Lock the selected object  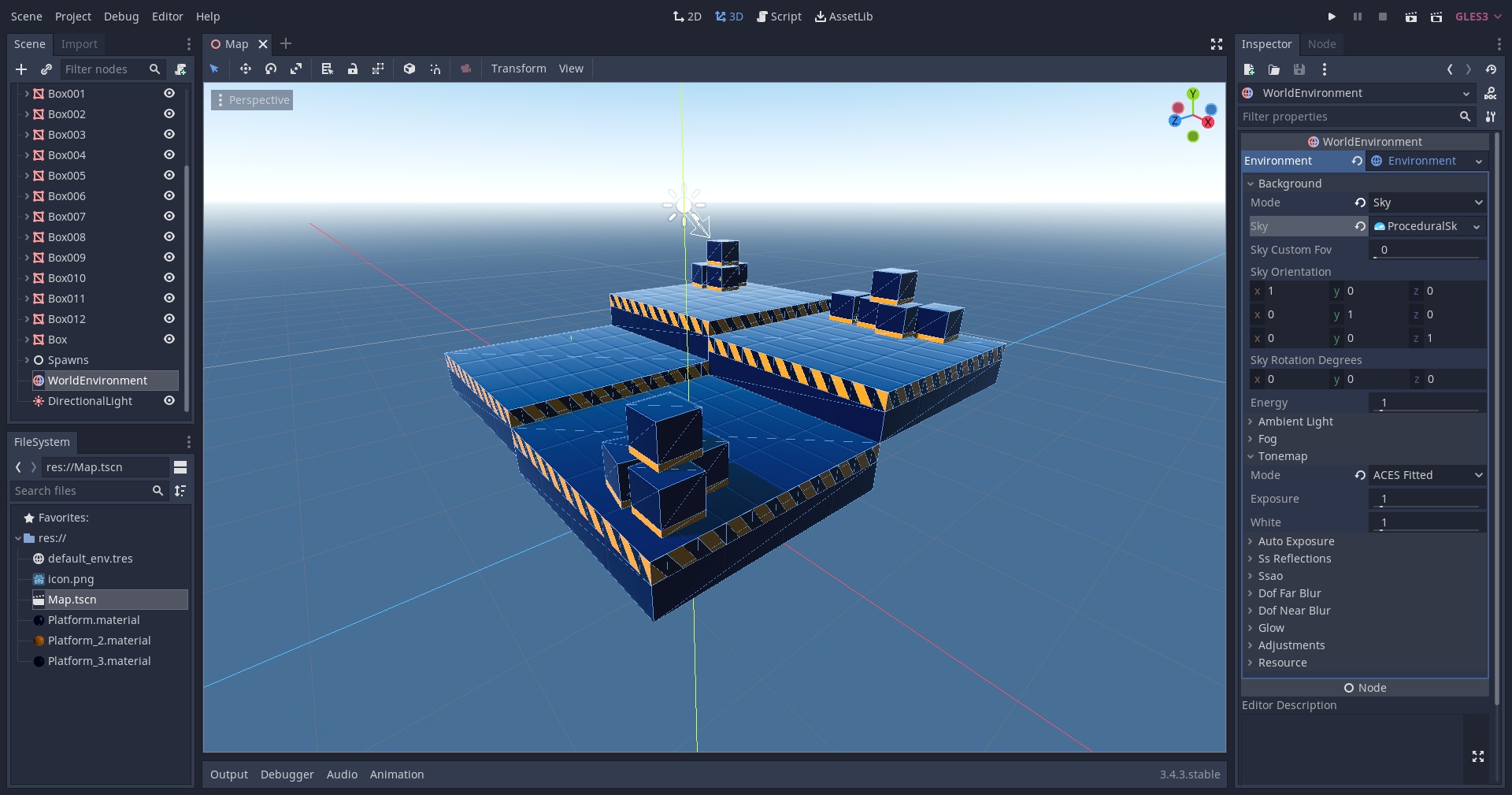(x=353, y=69)
